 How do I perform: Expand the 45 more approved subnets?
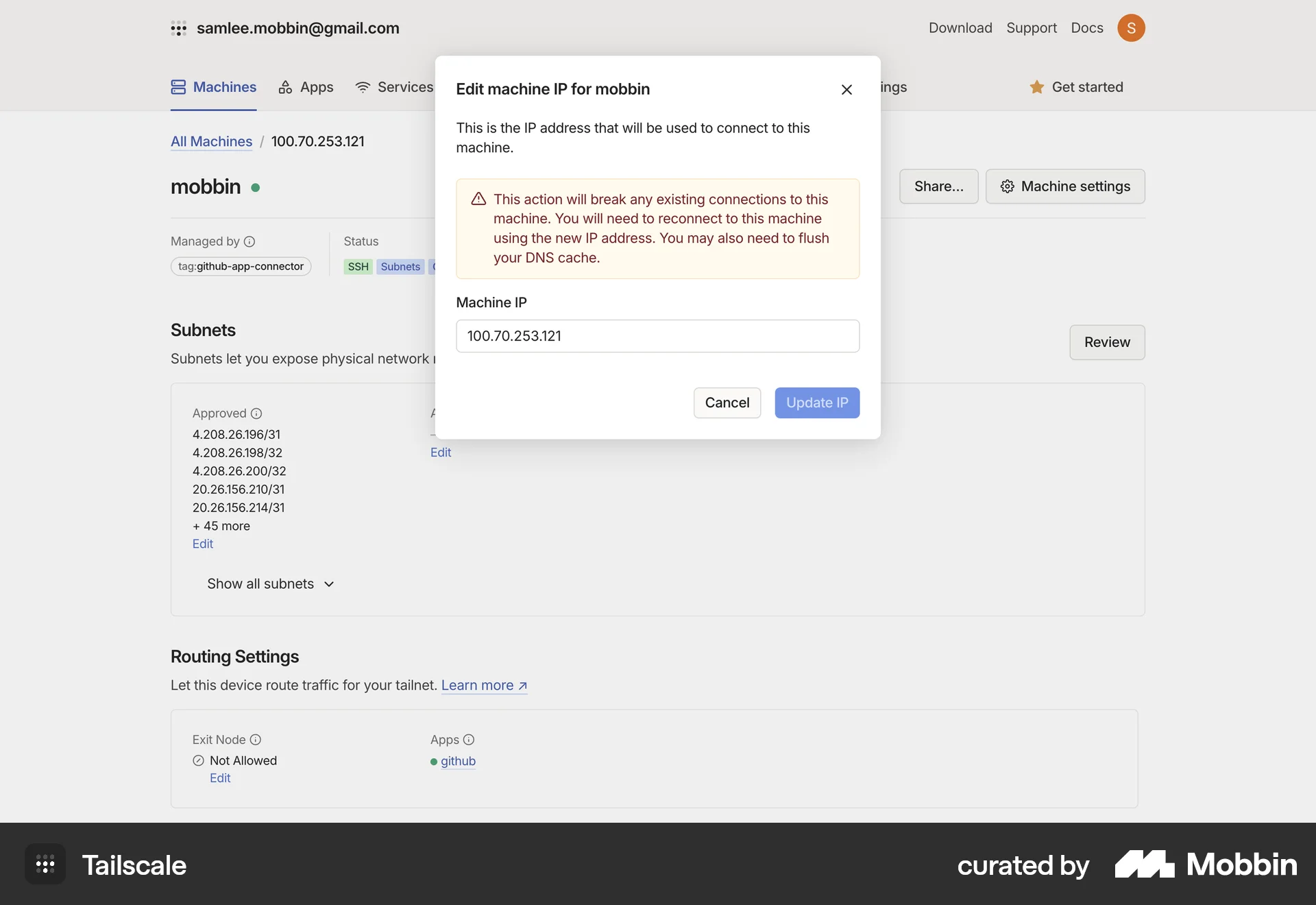pos(221,526)
